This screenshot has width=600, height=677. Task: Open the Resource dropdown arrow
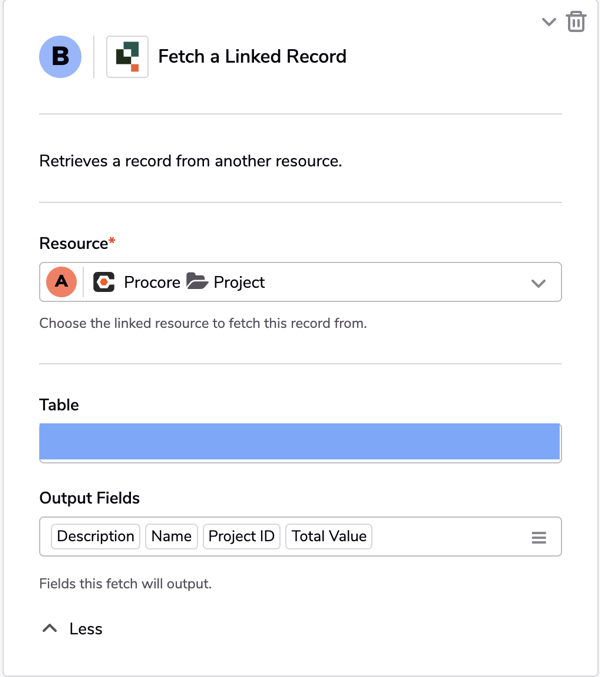(538, 283)
